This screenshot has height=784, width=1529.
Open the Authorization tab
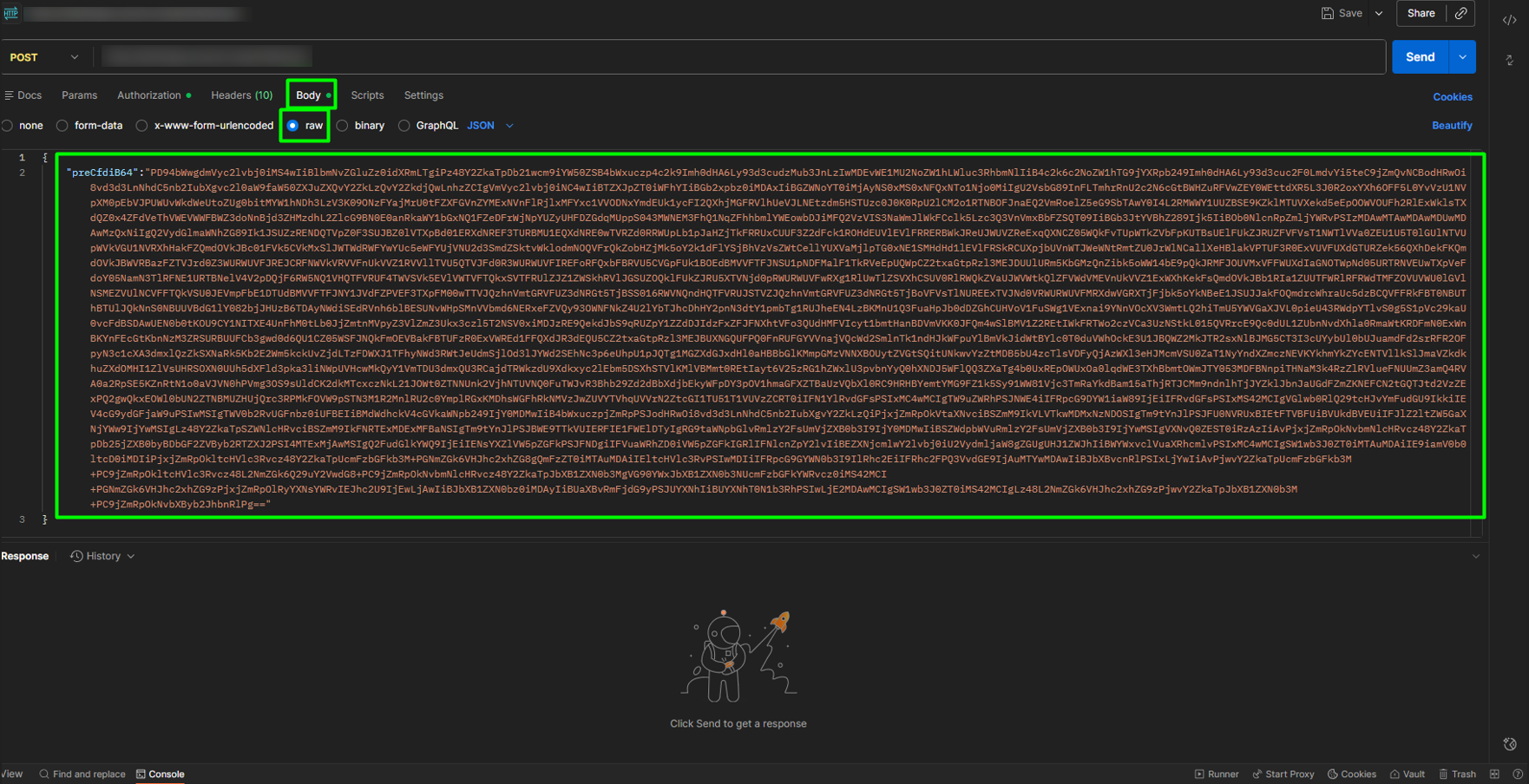tap(149, 95)
